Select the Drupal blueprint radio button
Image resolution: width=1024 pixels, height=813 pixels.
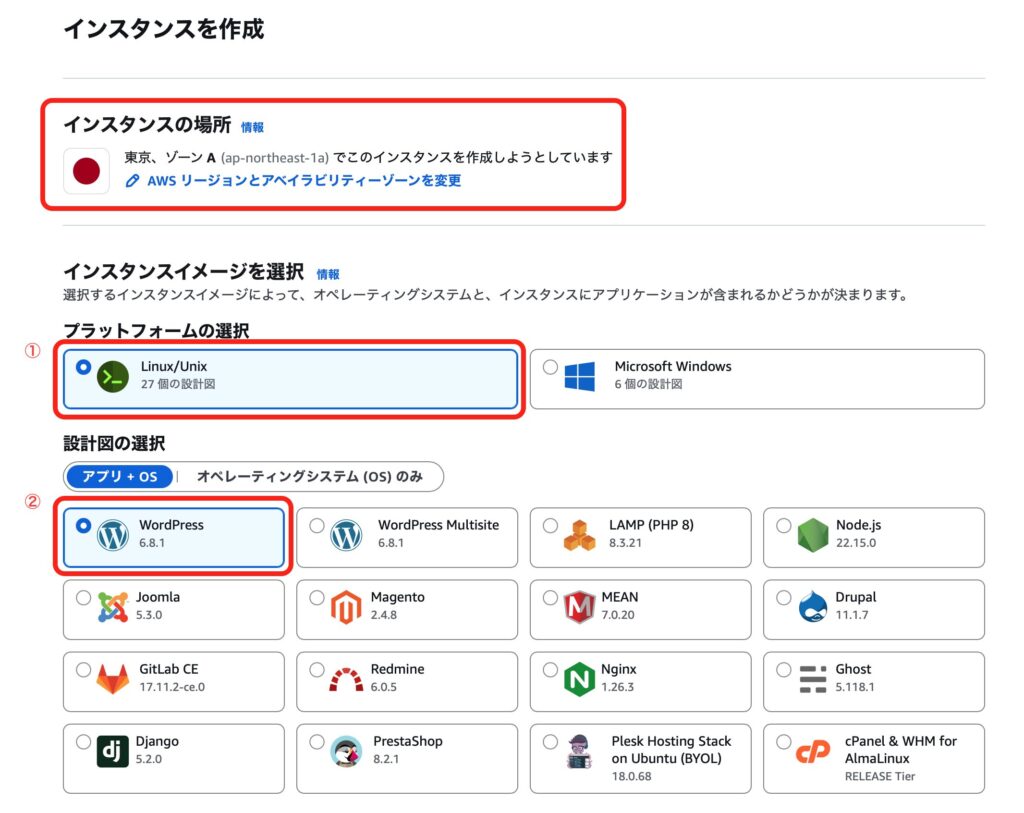coord(784,598)
